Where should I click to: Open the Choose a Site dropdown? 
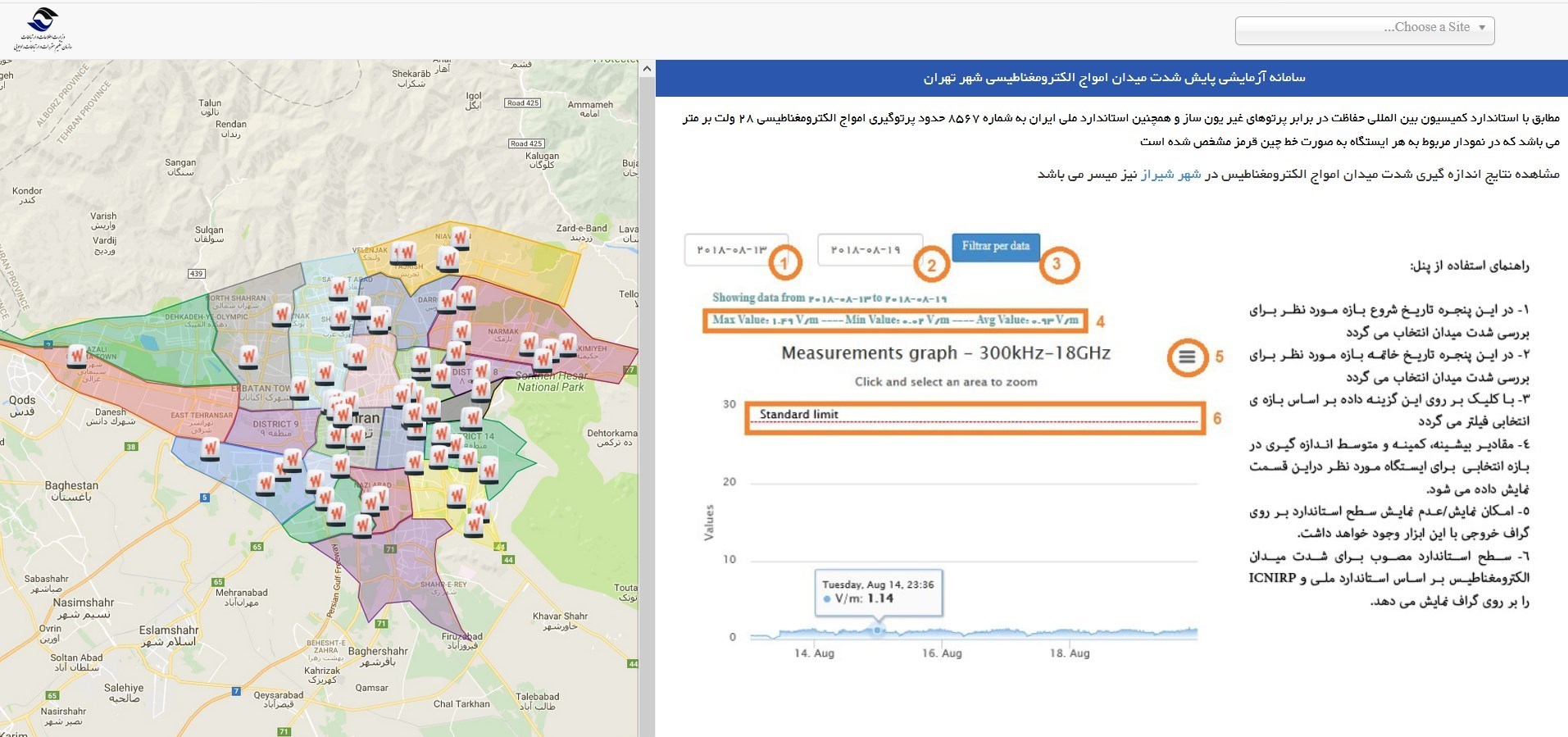coord(1365,30)
